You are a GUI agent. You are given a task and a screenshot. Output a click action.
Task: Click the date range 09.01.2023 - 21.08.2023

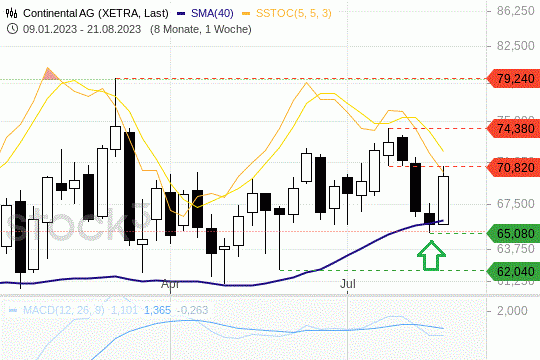82,29
